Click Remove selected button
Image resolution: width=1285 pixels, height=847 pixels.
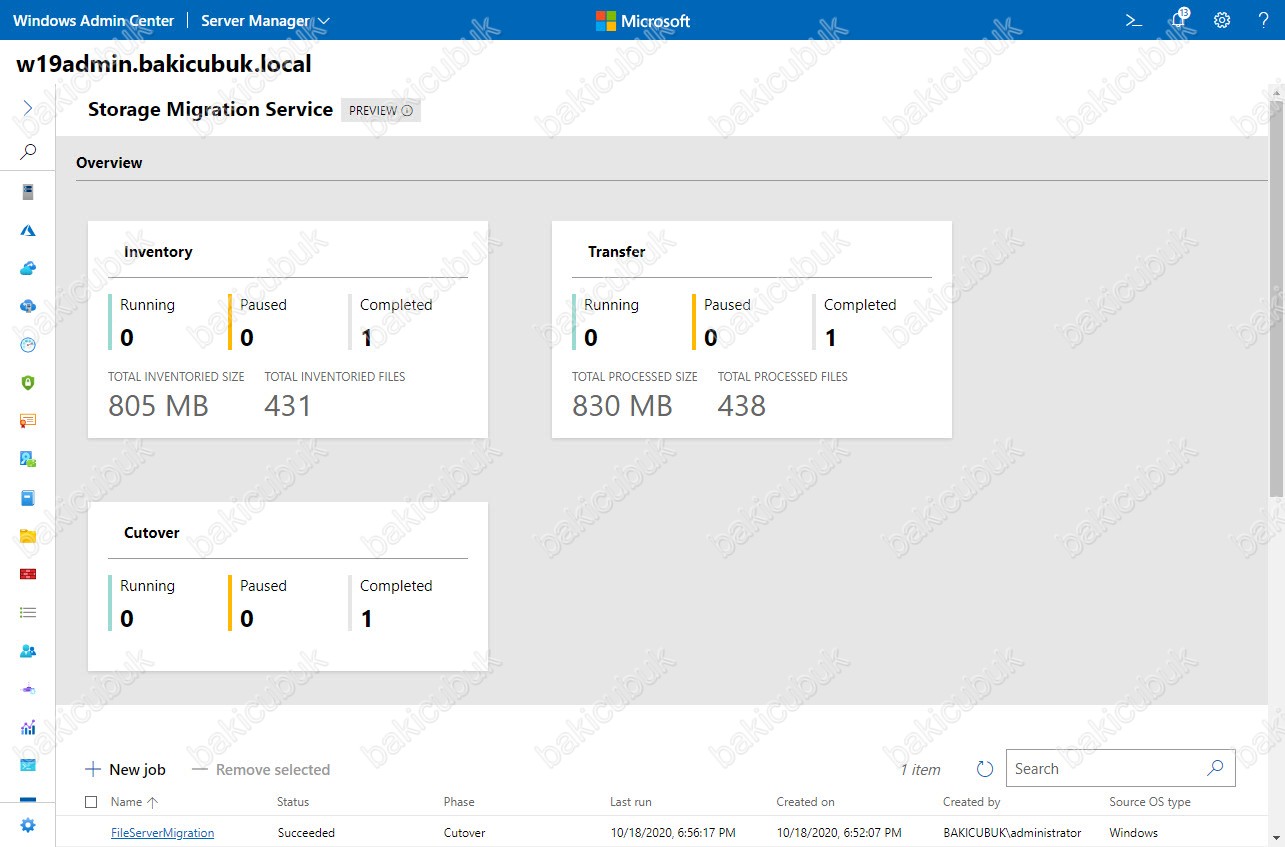point(261,769)
